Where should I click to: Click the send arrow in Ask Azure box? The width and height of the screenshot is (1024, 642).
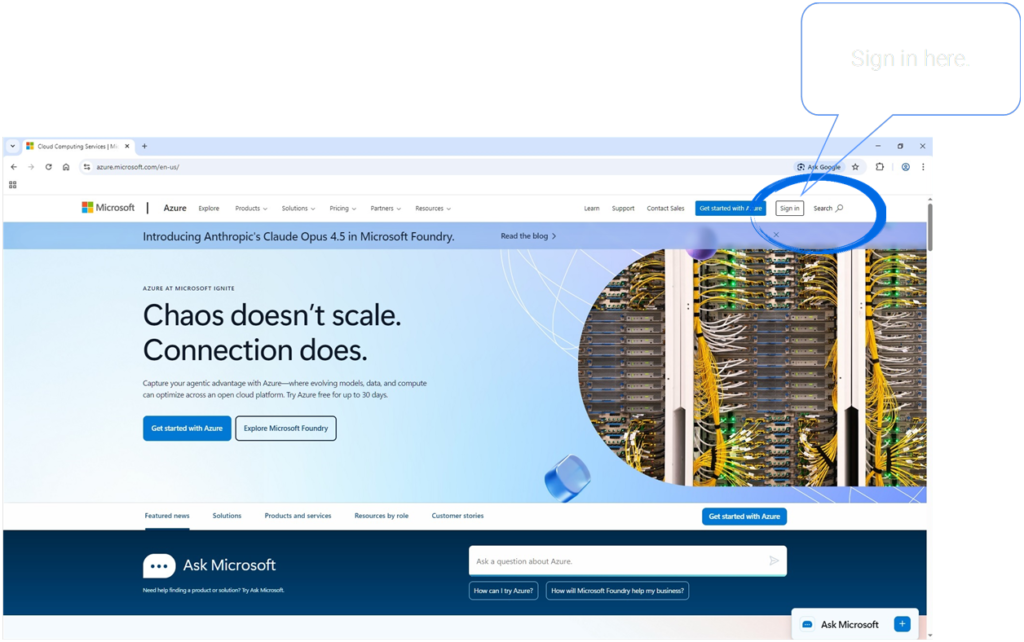[x=773, y=561]
